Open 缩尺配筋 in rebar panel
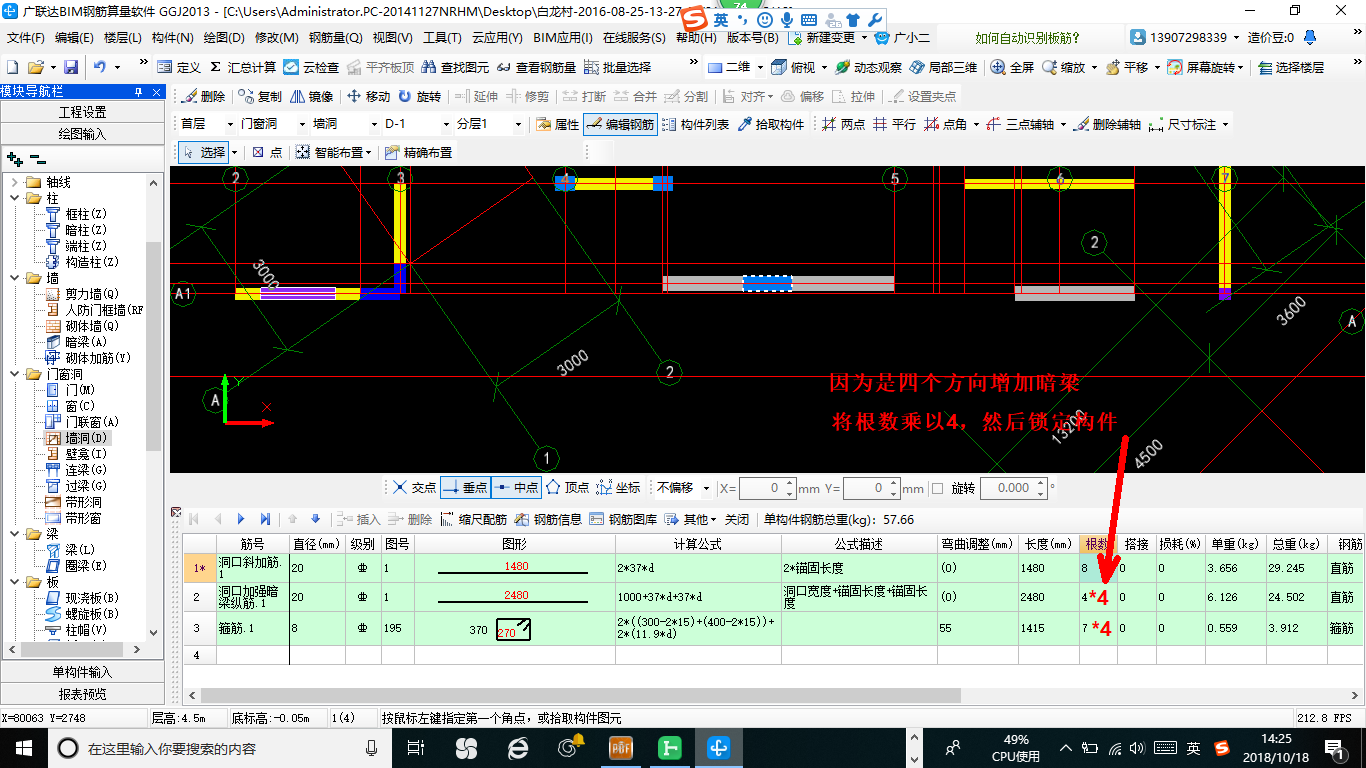Viewport: 1366px width, 768px height. pos(474,519)
